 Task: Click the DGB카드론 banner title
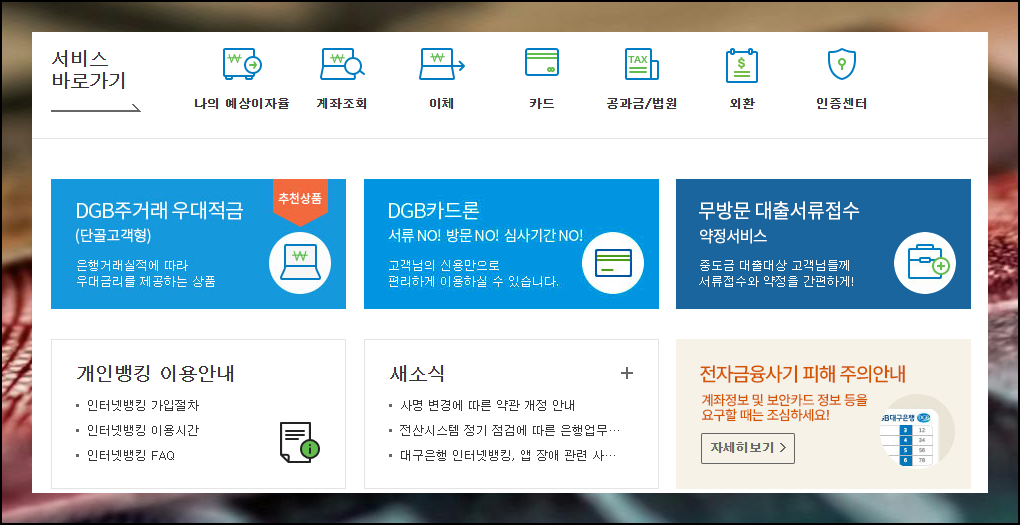[x=433, y=211]
